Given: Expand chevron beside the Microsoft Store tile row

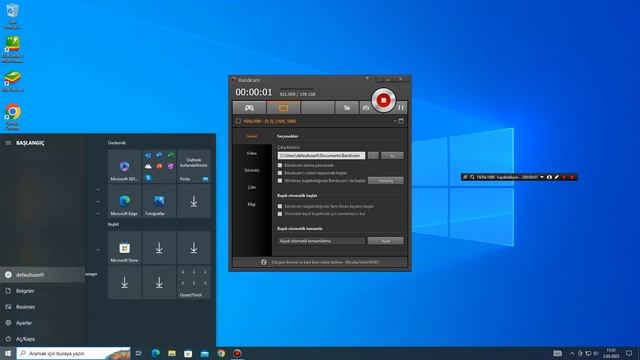Looking at the screenshot, I should coord(98,249).
